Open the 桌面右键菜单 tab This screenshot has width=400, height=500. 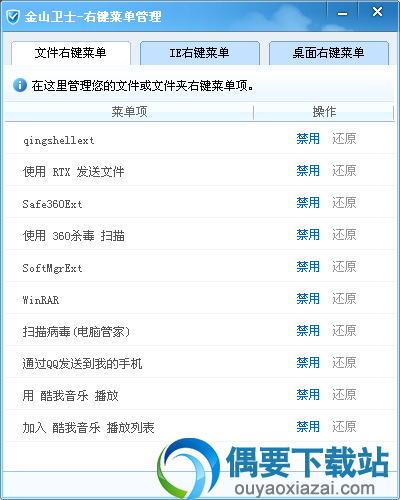pos(329,53)
